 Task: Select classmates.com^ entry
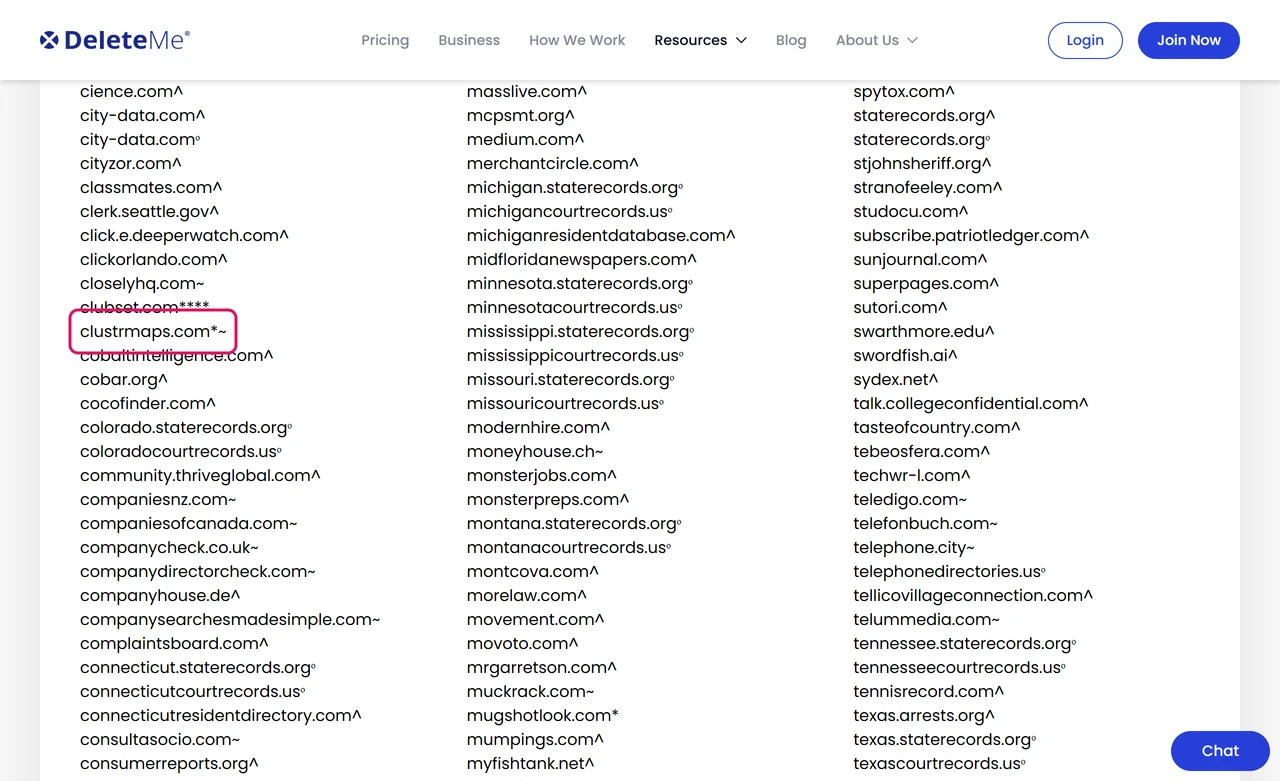coord(151,187)
